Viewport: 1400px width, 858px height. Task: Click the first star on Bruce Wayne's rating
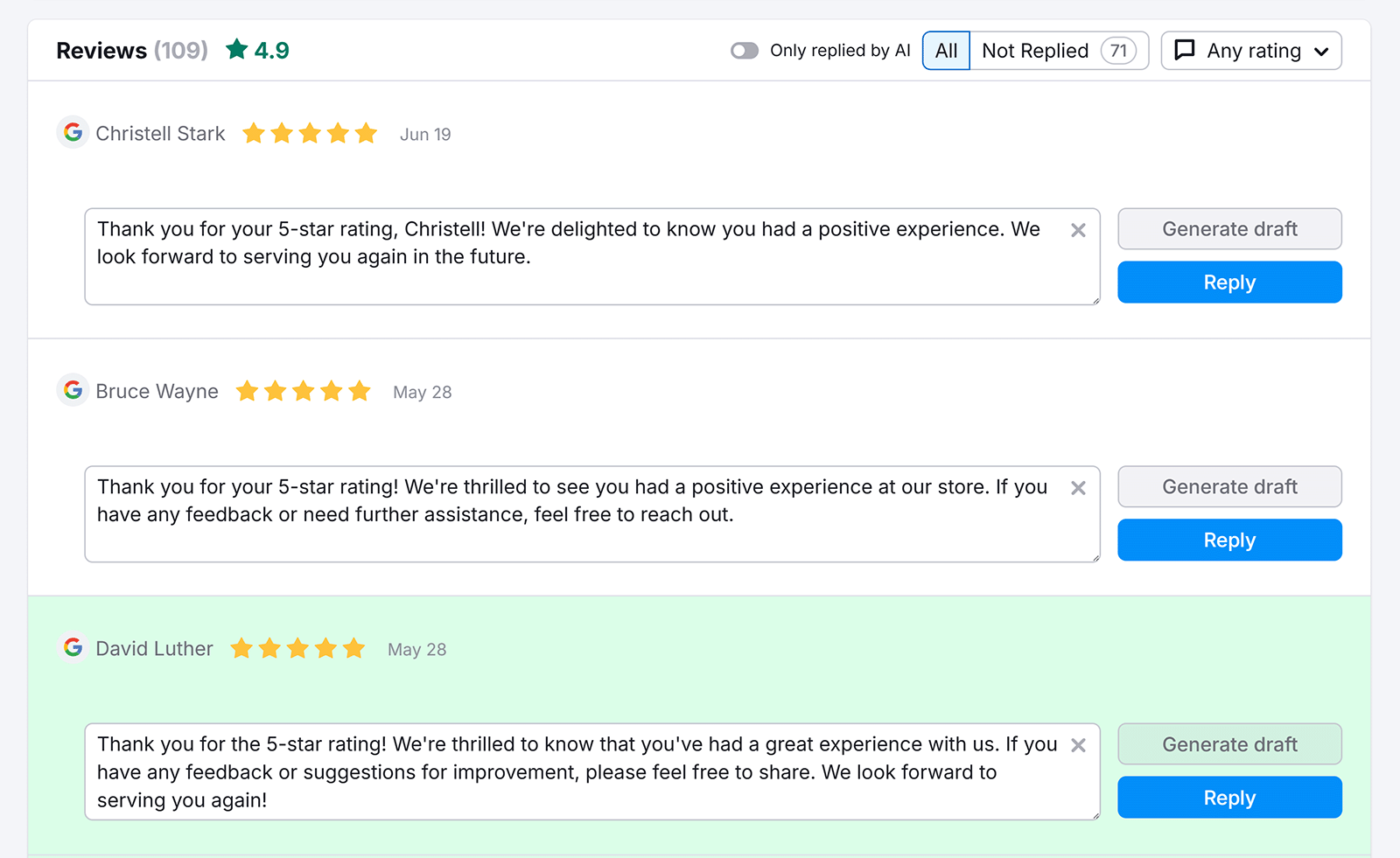click(x=248, y=392)
